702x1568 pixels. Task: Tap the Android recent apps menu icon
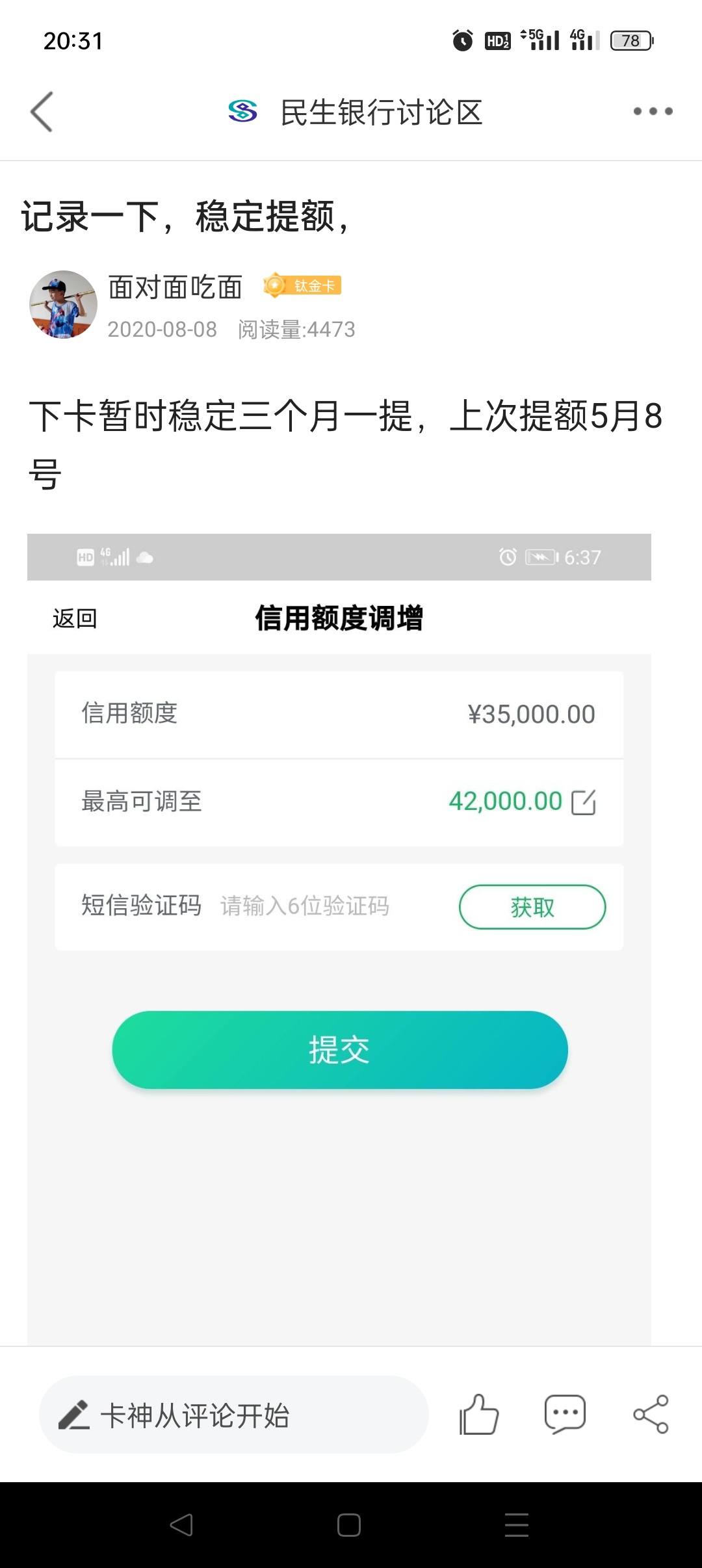pos(517,1524)
